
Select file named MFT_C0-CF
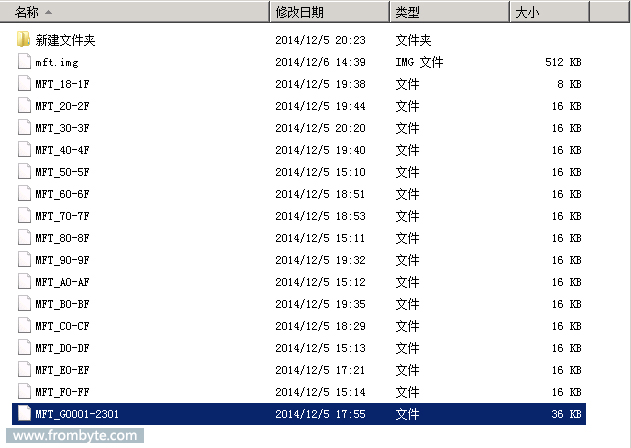coord(62,326)
